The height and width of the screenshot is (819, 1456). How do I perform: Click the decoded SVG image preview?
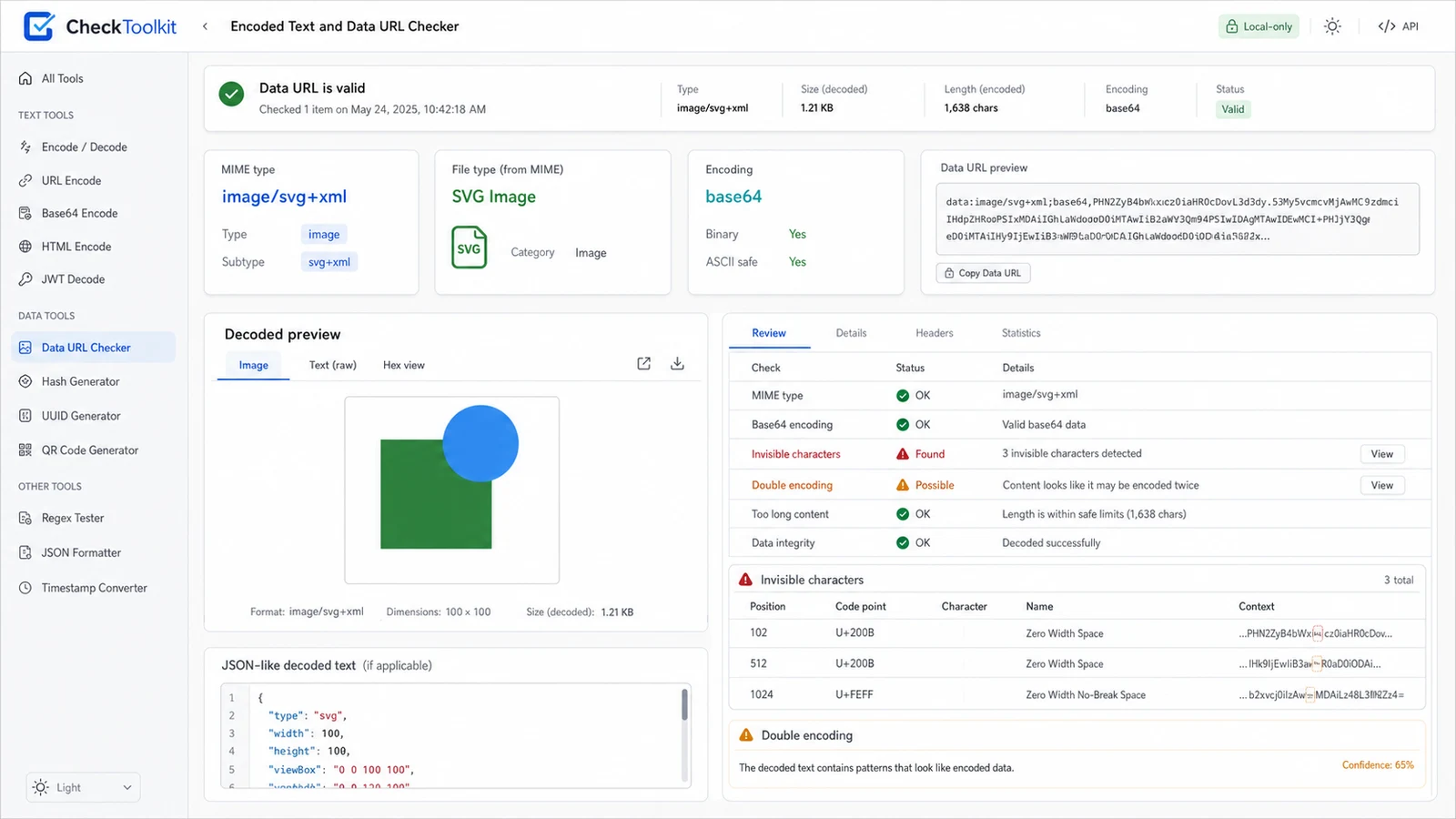coord(451,490)
